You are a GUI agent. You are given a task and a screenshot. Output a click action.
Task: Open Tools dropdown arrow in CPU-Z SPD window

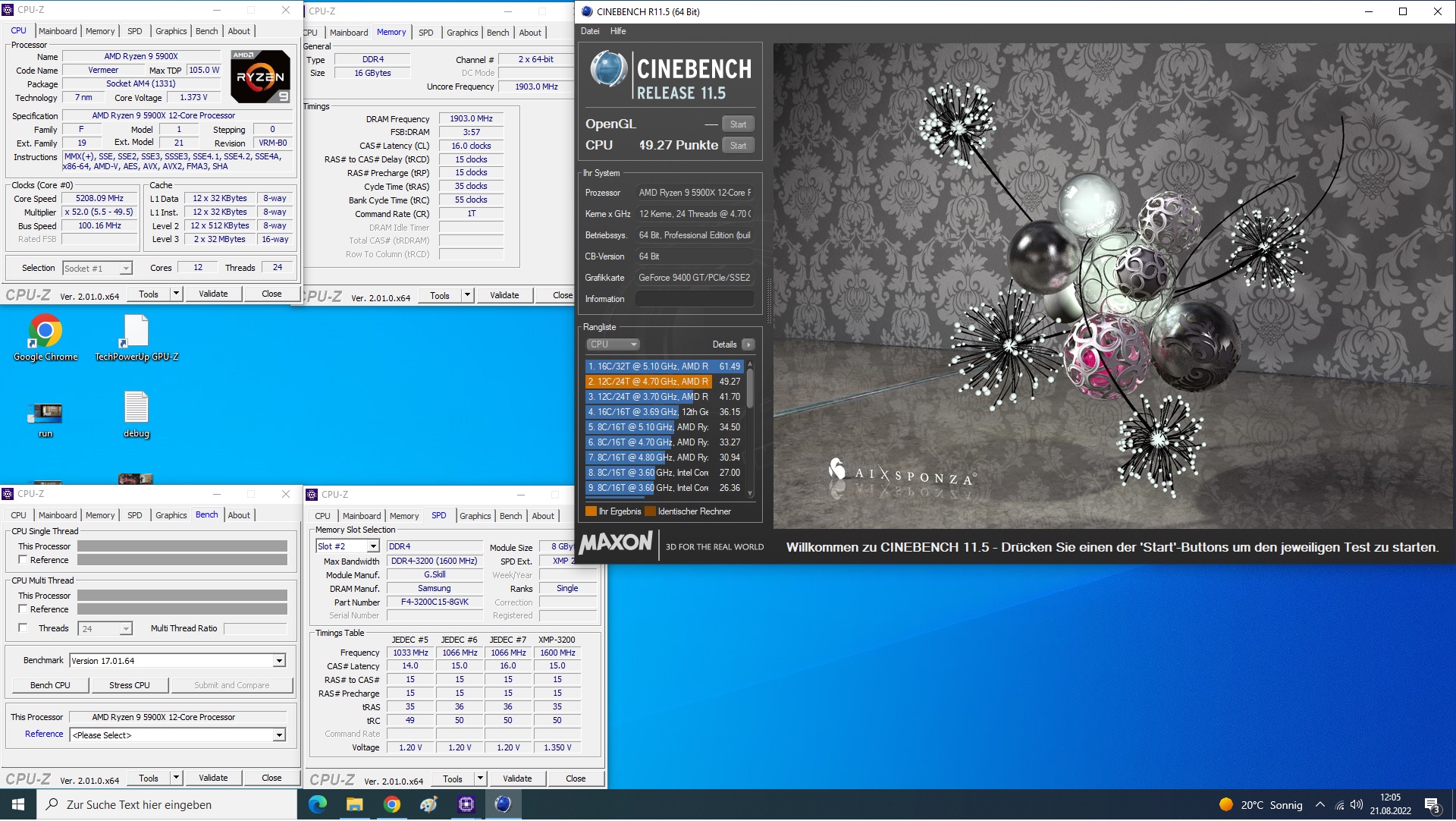[480, 779]
